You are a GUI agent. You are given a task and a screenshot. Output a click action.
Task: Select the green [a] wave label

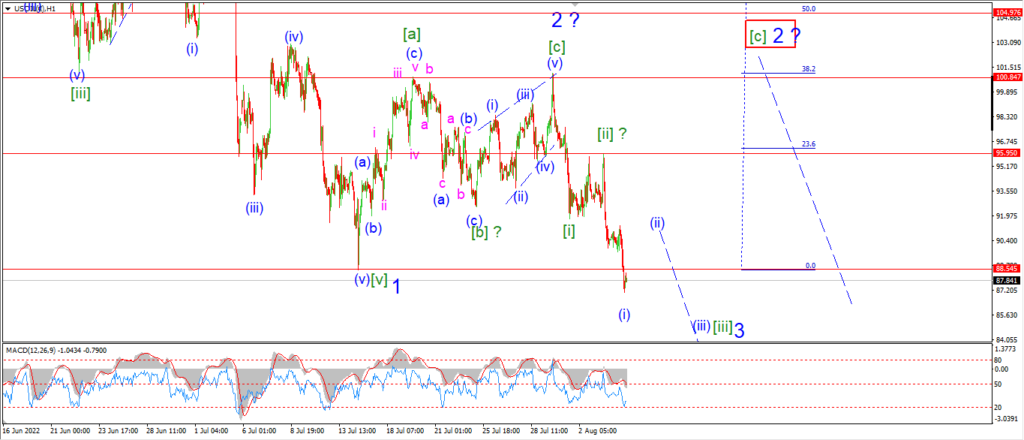[411, 33]
